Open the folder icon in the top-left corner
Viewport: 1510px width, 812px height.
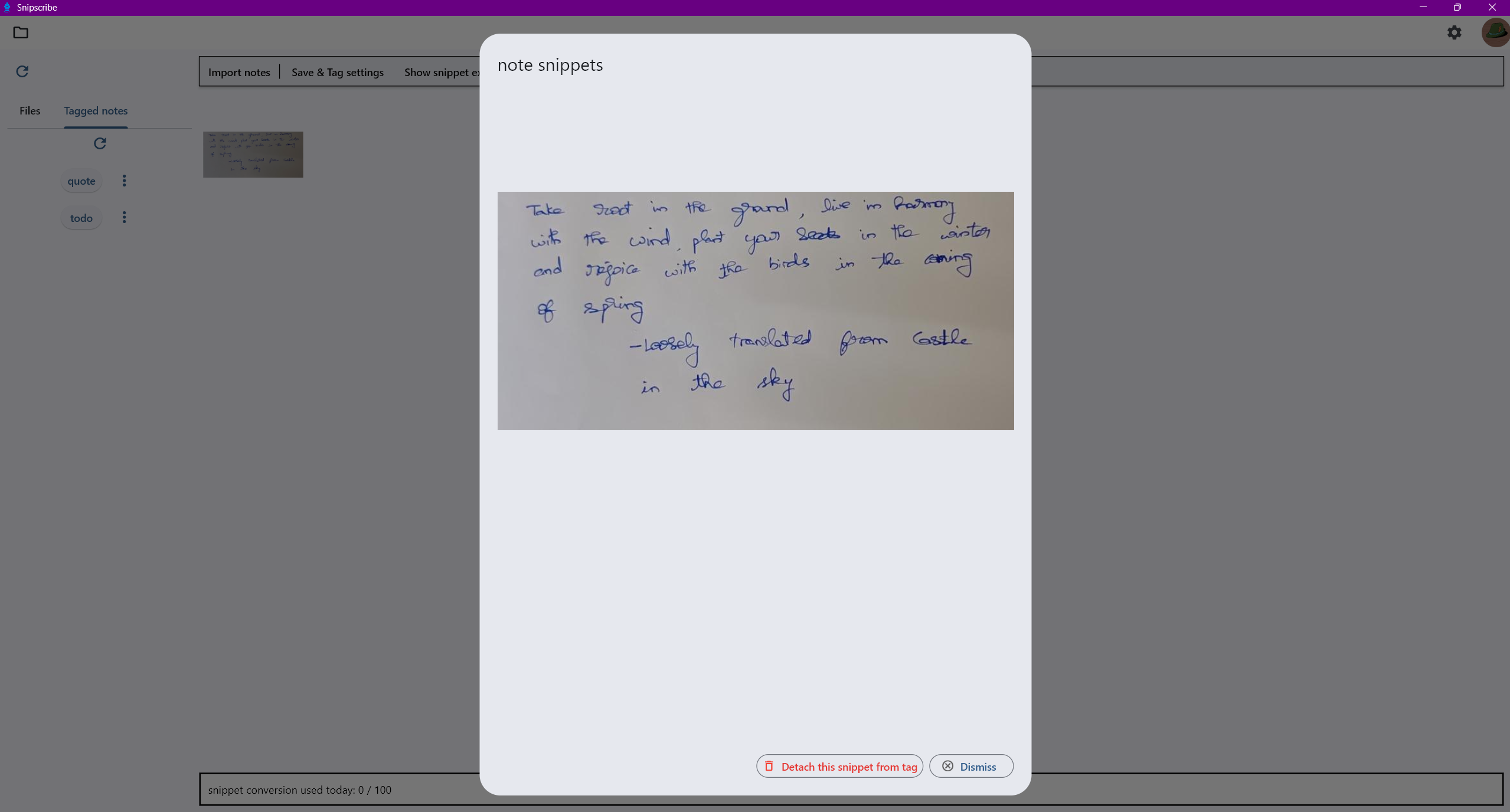tap(21, 32)
